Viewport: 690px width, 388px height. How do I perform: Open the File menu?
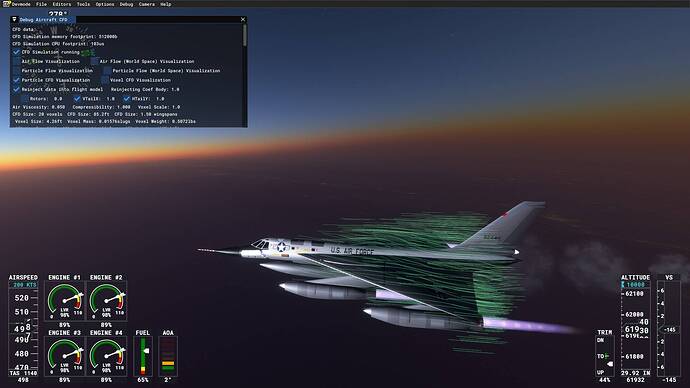tap(41, 4)
